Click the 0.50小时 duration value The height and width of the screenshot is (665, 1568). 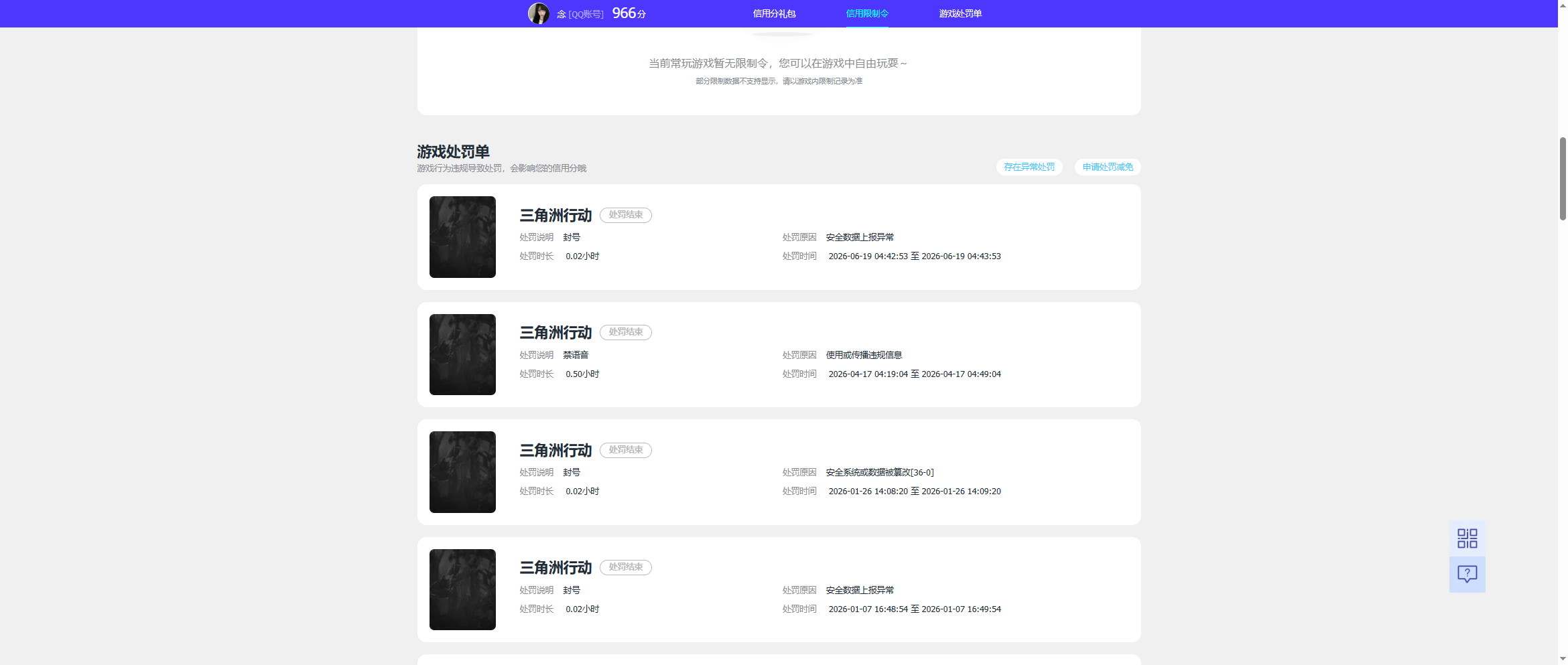click(x=582, y=374)
